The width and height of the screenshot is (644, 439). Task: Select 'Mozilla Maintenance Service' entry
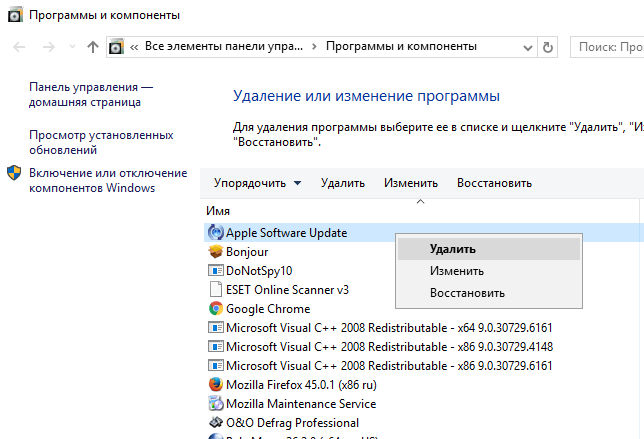(301, 404)
